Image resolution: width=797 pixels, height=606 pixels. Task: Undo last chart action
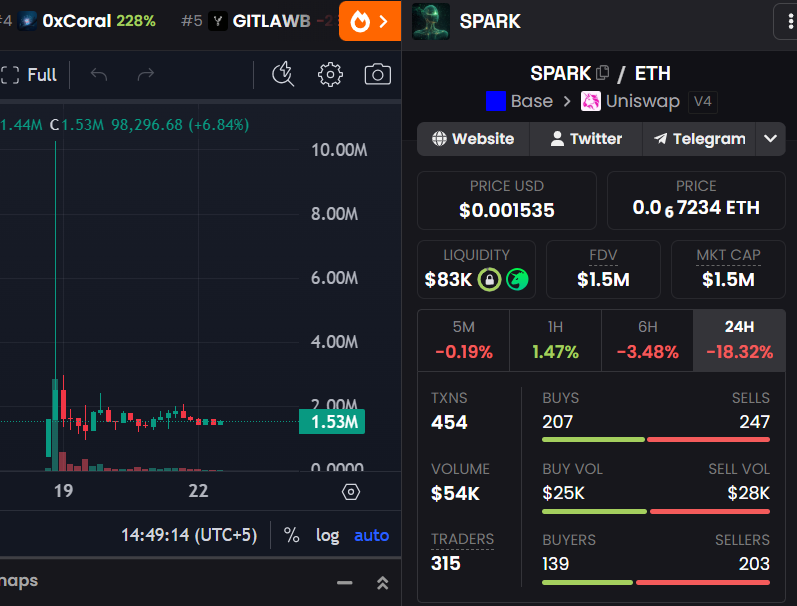99,75
